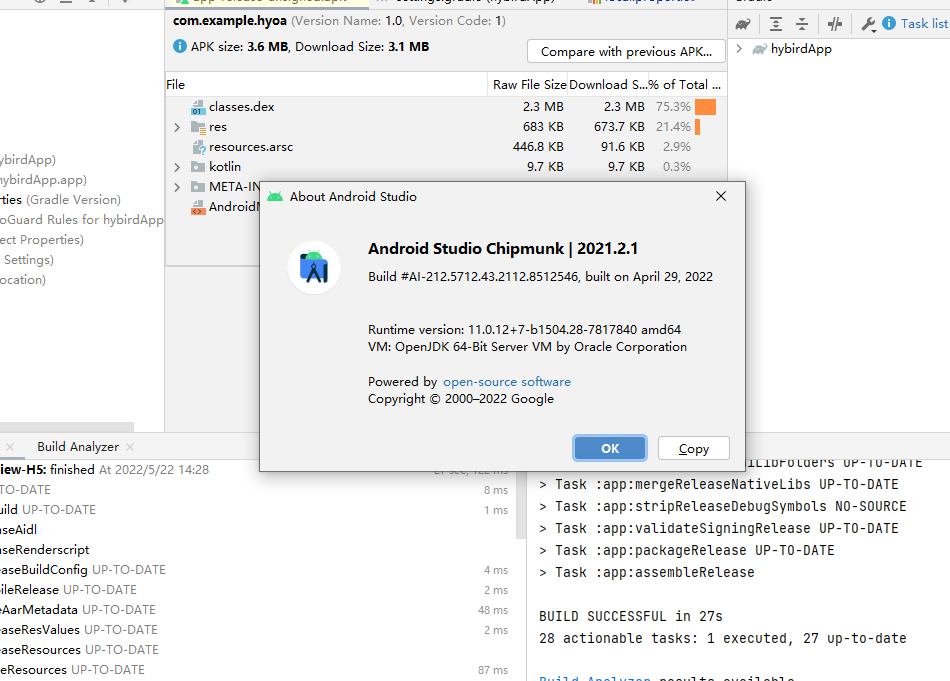The width and height of the screenshot is (950, 681).
Task: Select Gradle Version properties item in project tree
Action: (61, 199)
